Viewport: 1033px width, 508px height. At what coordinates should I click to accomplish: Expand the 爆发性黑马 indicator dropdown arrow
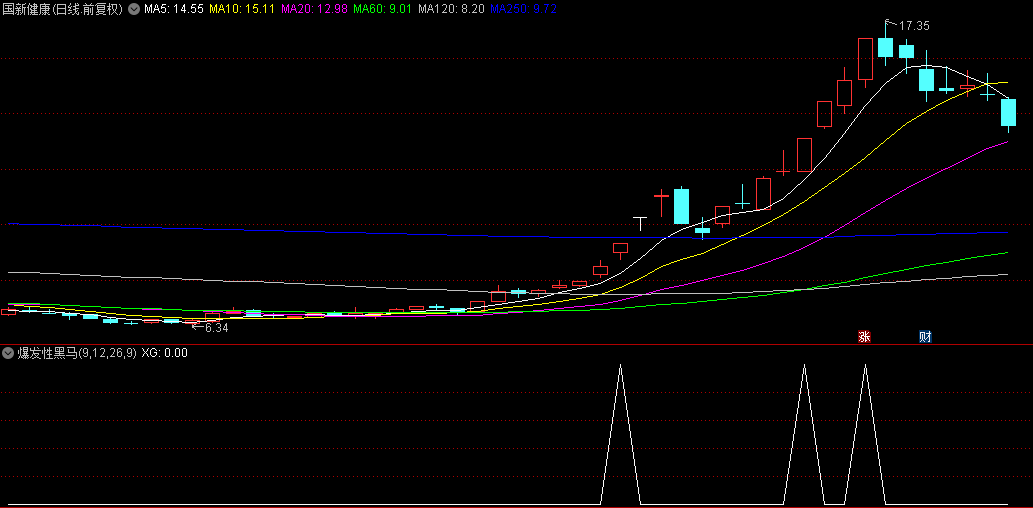pos(8,353)
